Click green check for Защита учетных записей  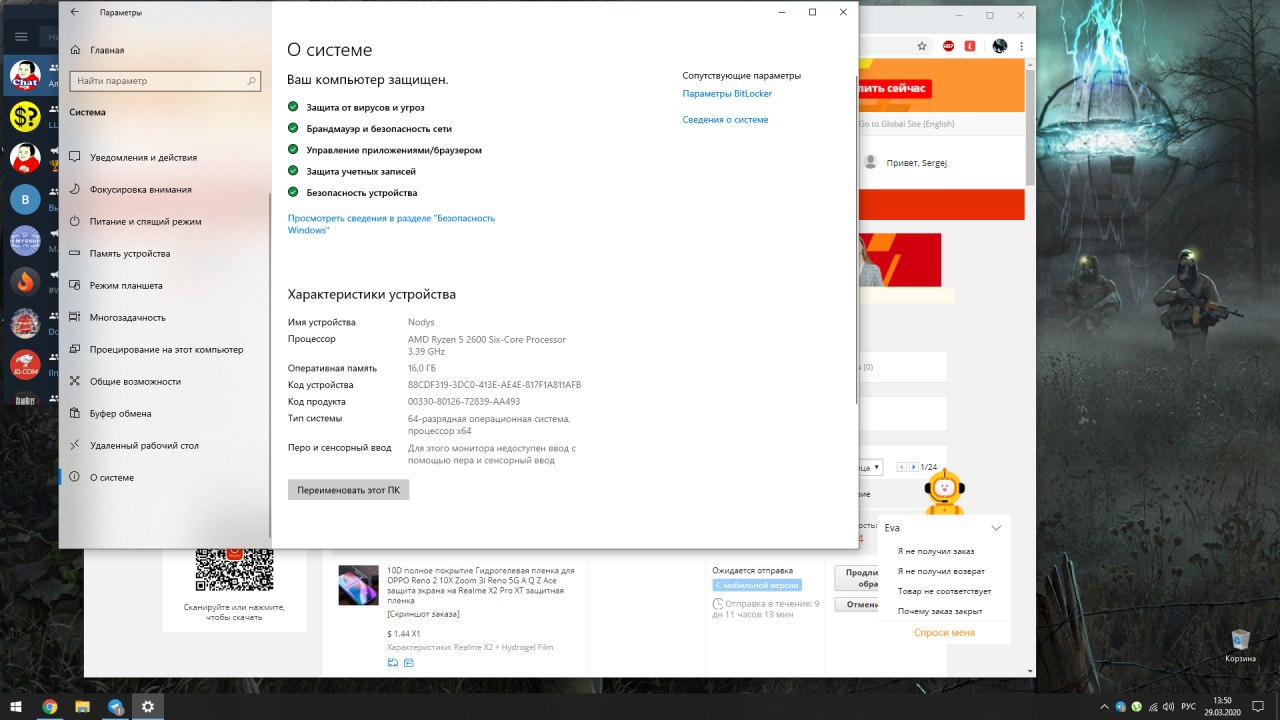pyautogui.click(x=293, y=171)
